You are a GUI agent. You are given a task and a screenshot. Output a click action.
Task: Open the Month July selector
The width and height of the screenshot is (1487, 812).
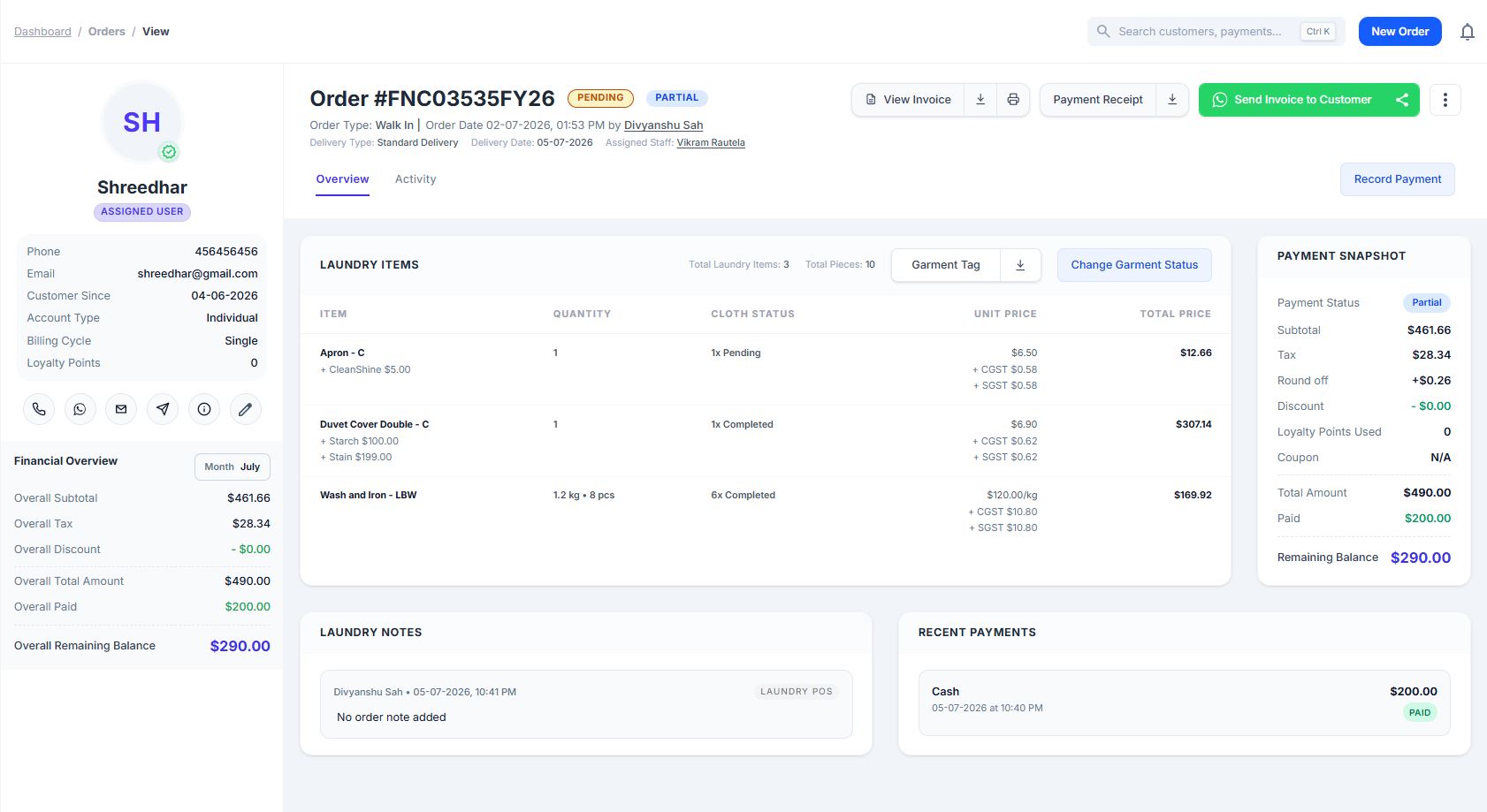(233, 467)
